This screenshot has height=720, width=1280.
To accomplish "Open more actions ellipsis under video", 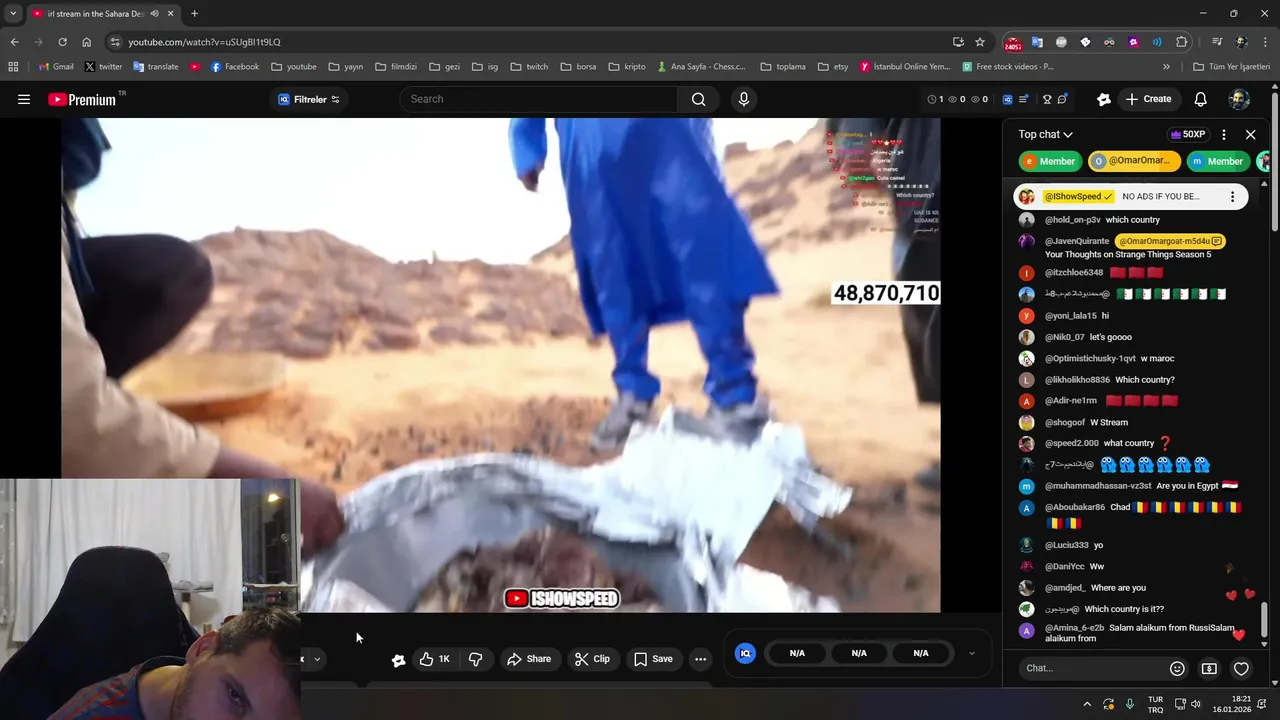I will [x=700, y=659].
